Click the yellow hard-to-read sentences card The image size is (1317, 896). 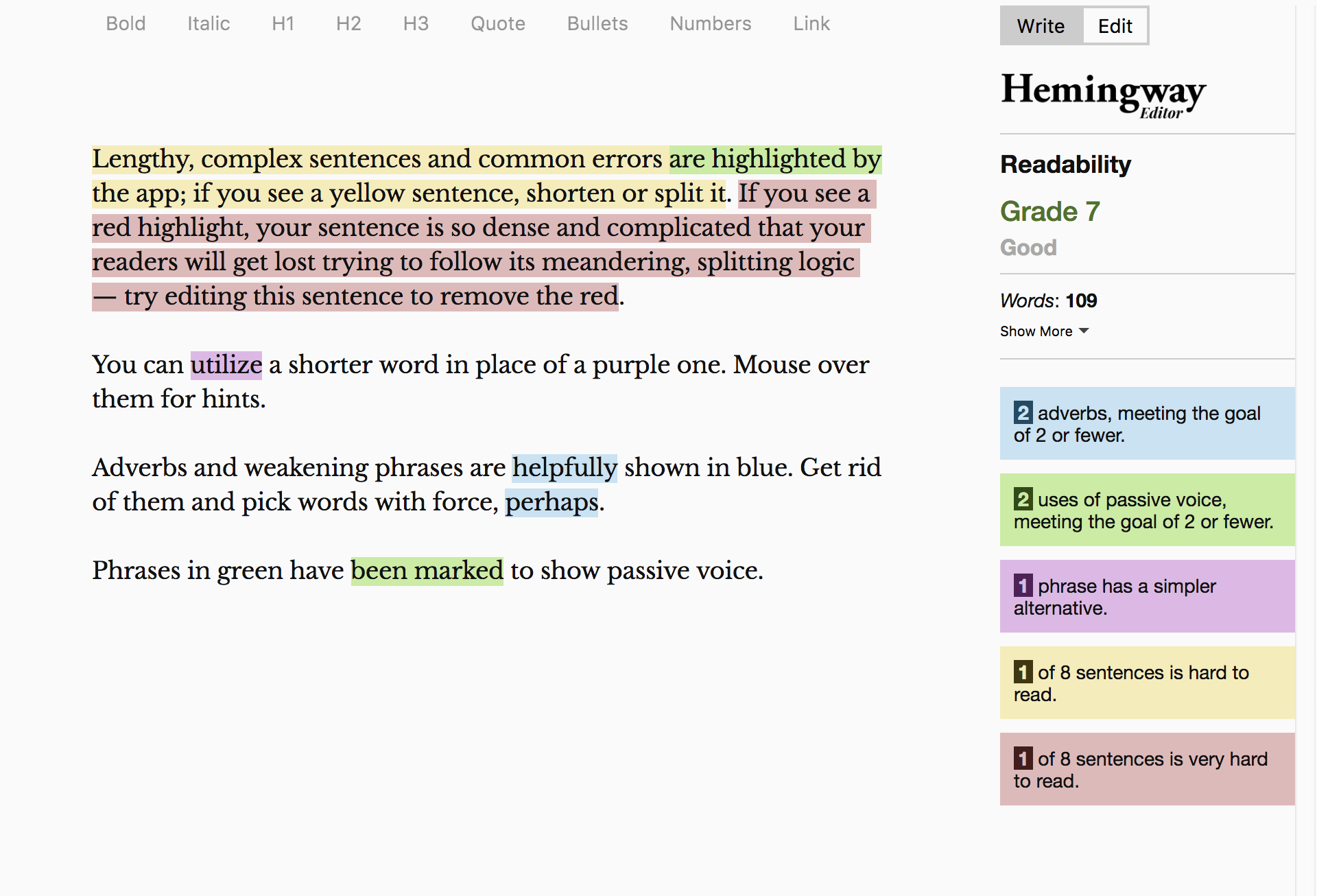[1146, 683]
